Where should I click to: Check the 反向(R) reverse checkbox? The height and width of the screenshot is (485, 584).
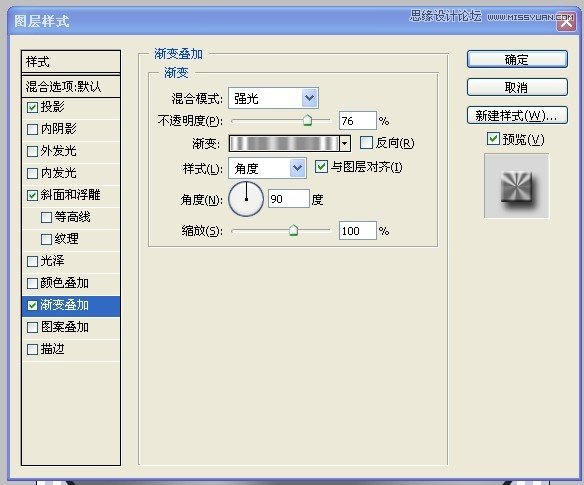[366, 143]
